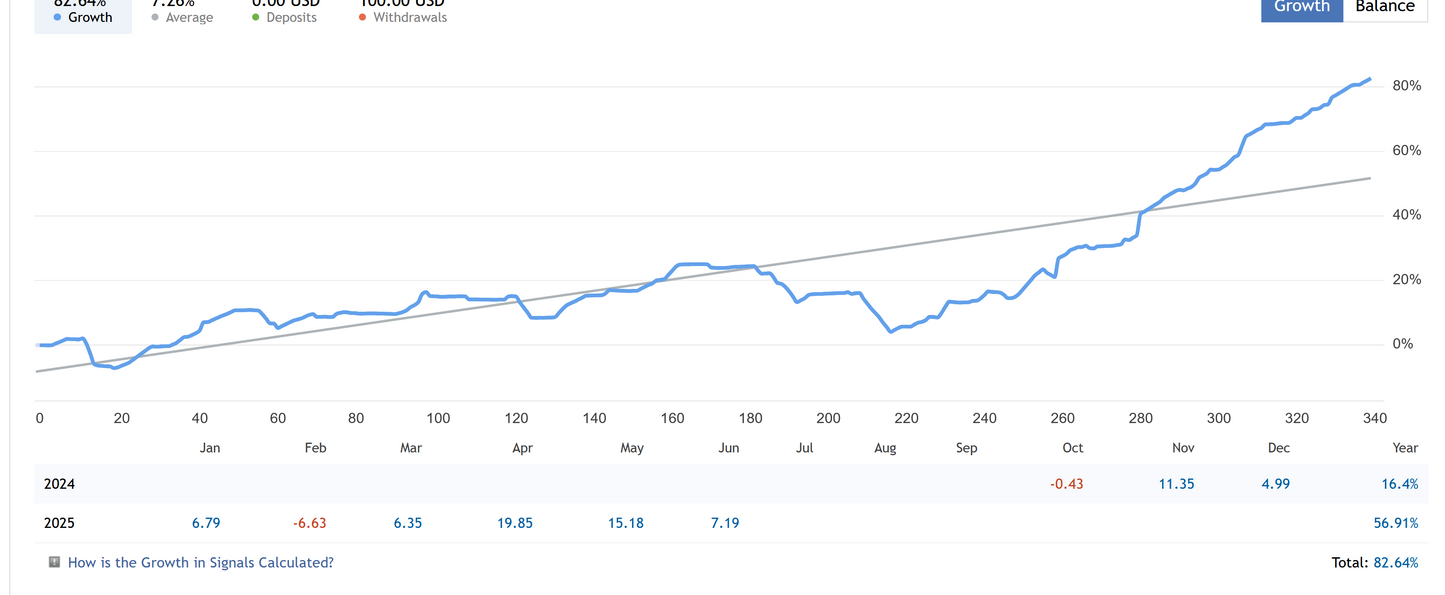Toggle the Withdrawals series legend label

[410, 18]
